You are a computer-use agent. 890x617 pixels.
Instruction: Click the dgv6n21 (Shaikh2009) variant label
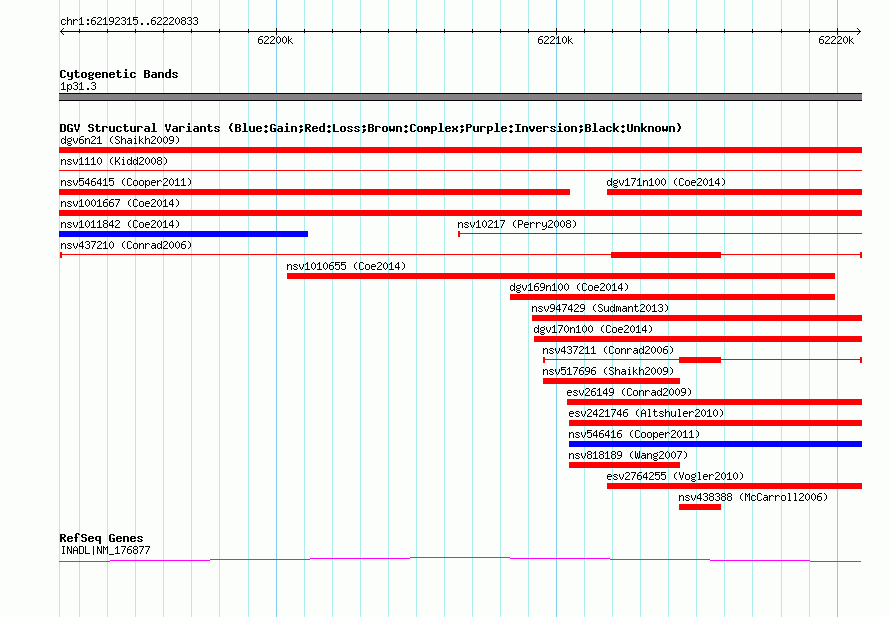(120, 140)
